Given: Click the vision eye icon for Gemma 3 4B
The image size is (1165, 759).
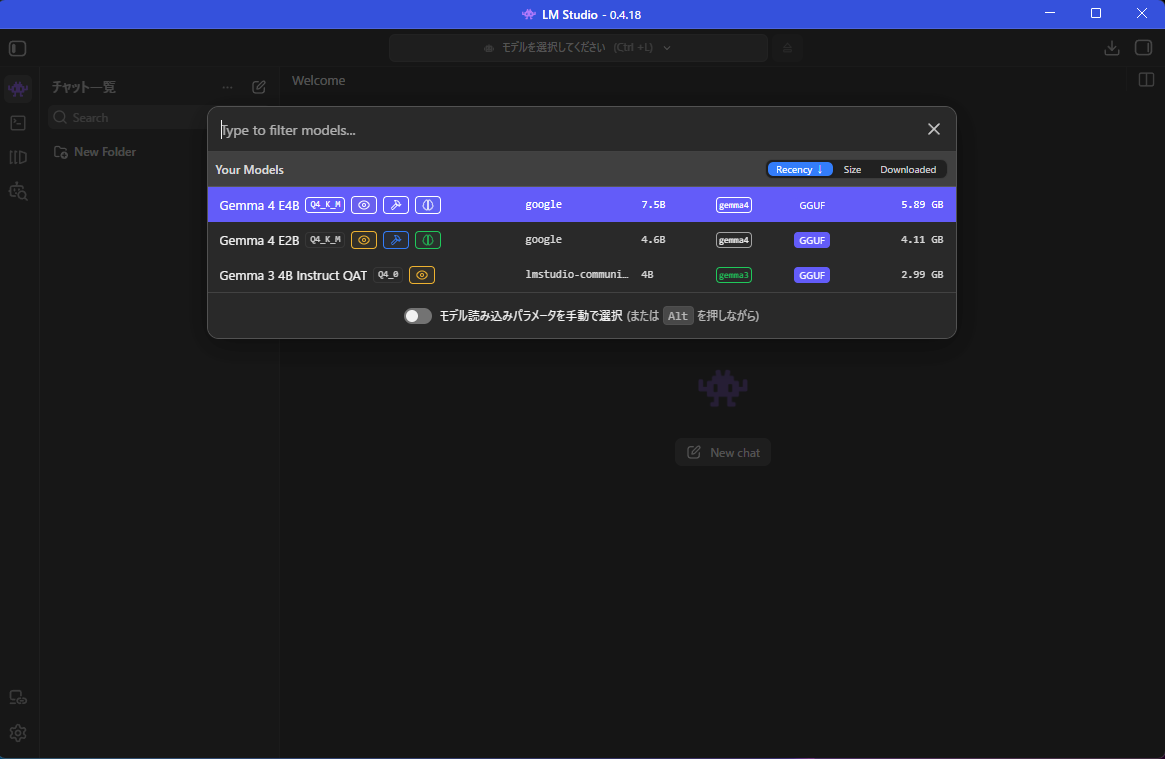Looking at the screenshot, I should (422, 275).
